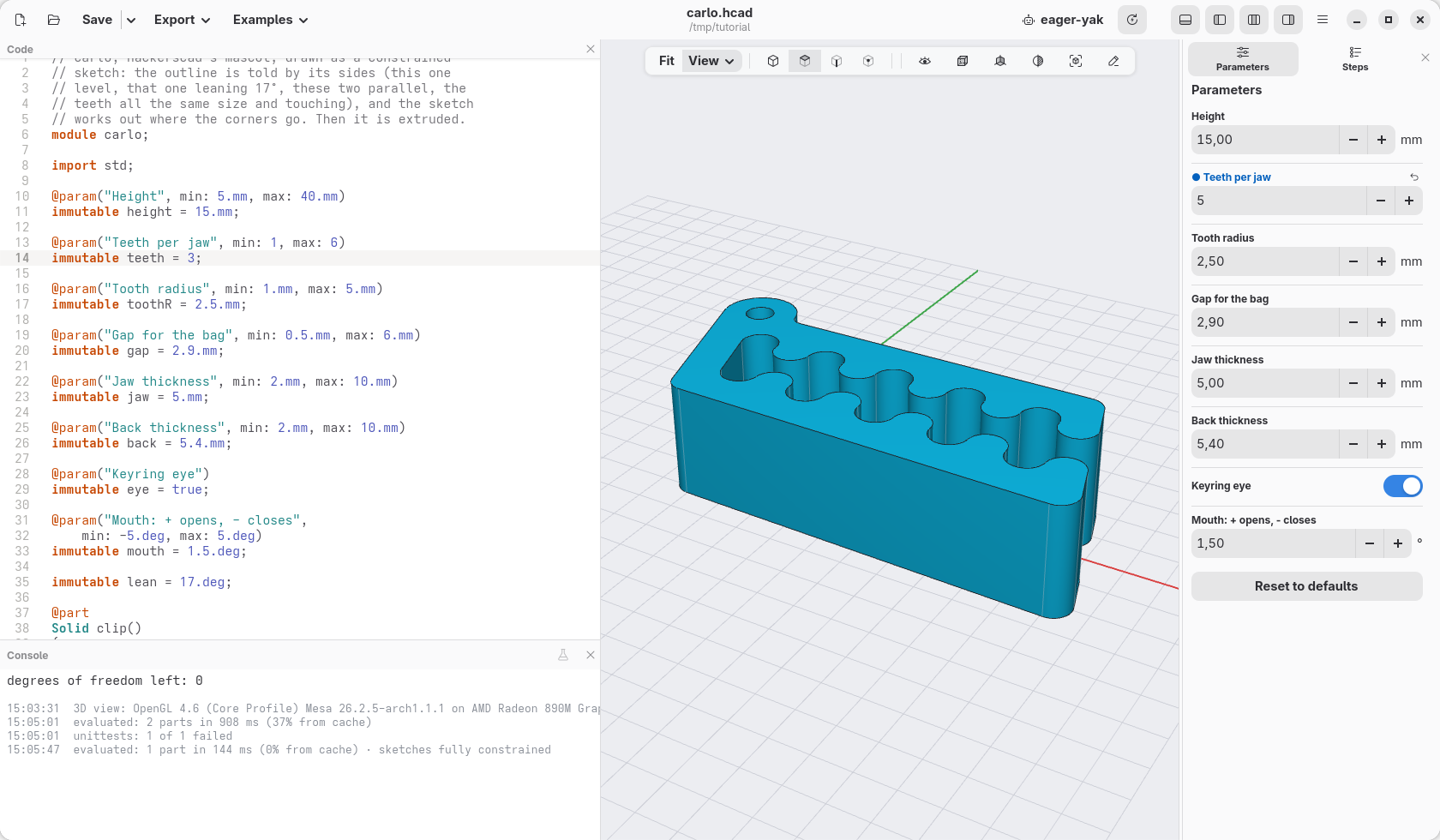Open the Save options dropdown arrow

pyautogui.click(x=131, y=20)
